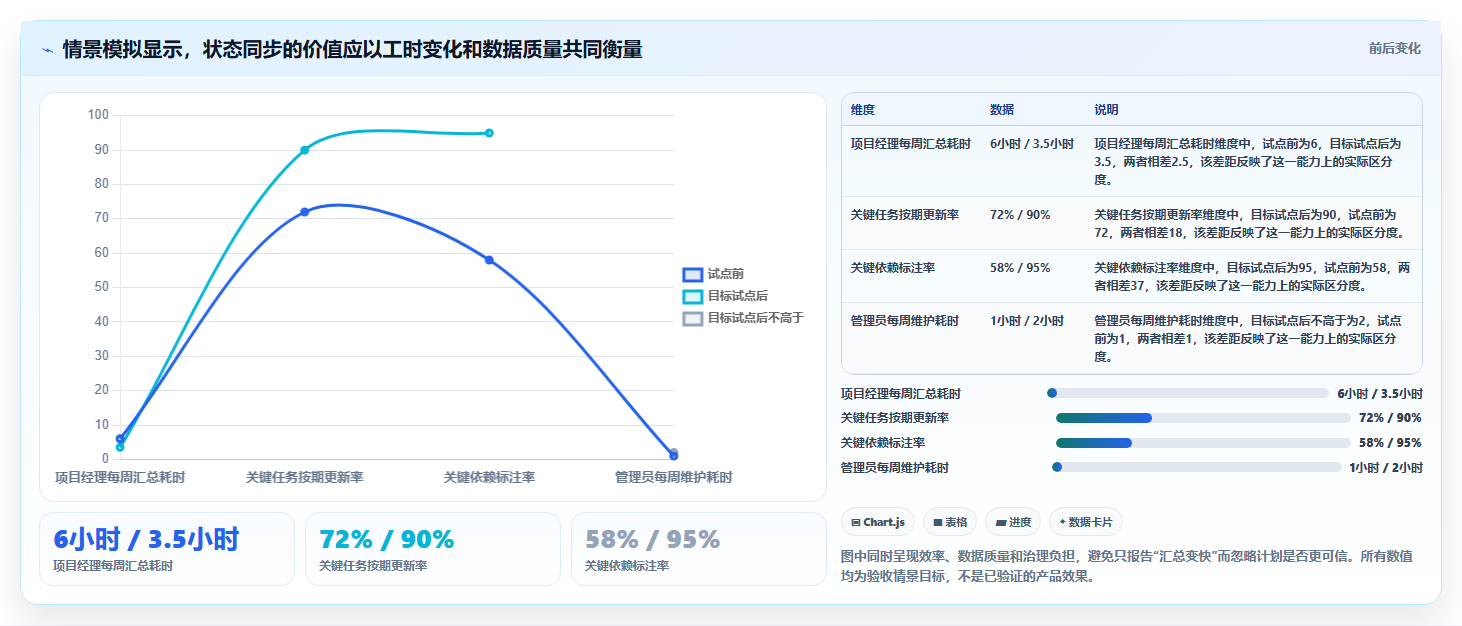This screenshot has height=626, width=1462.
Task: Click the lightning icon beside the title
Action: [x=48, y=50]
